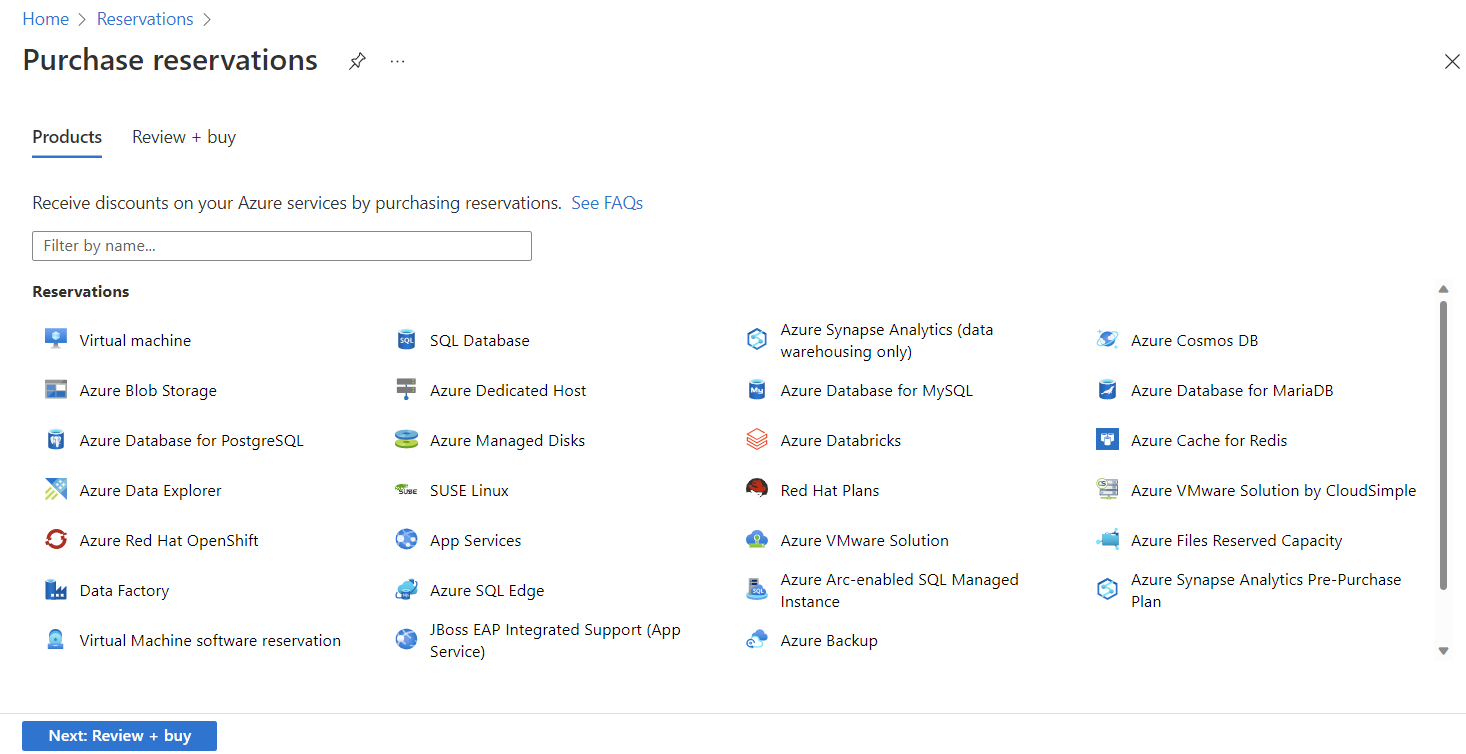The height and width of the screenshot is (754, 1466).
Task: Click the SQL Database icon
Action: [406, 340]
